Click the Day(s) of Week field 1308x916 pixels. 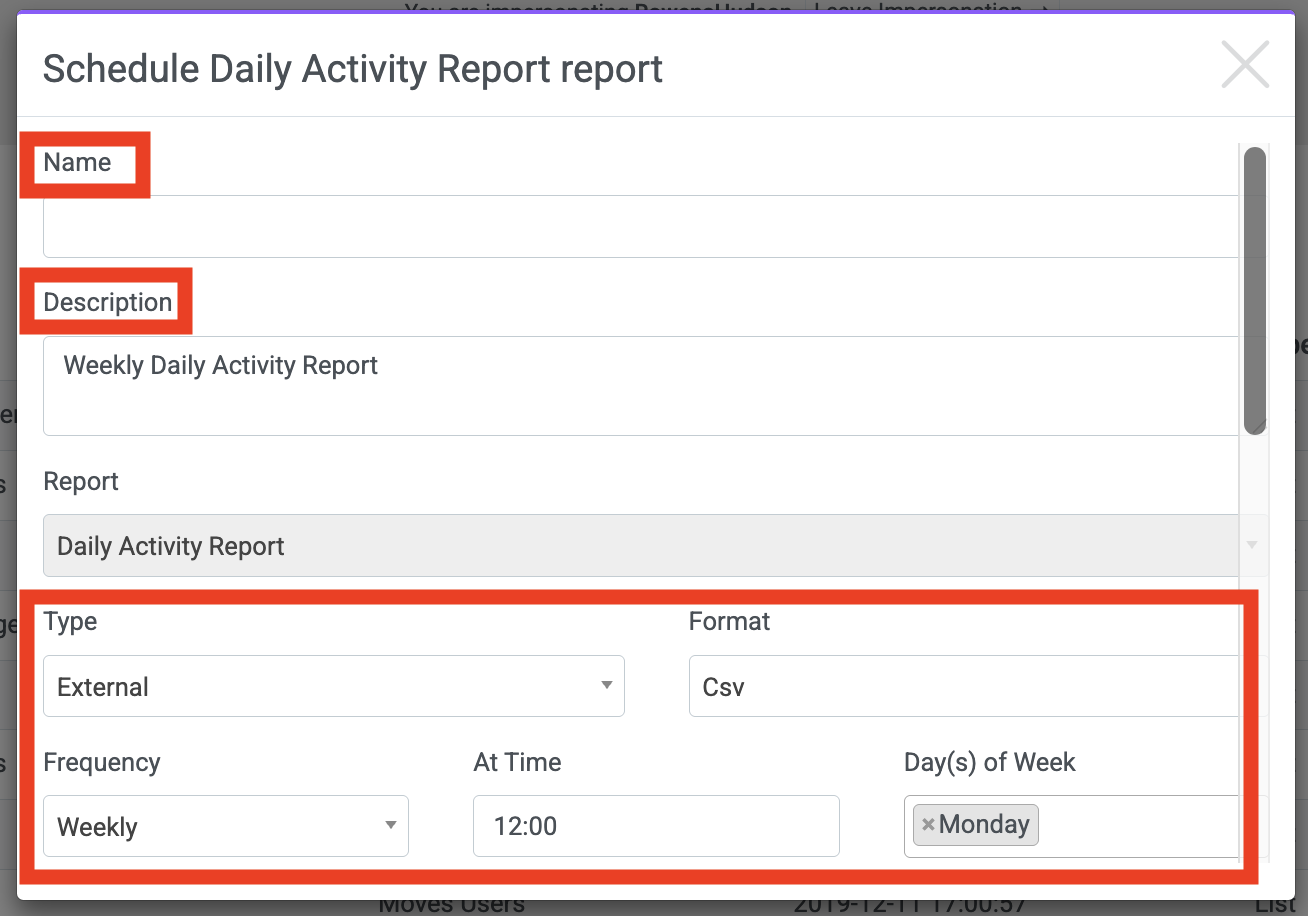click(1072, 826)
